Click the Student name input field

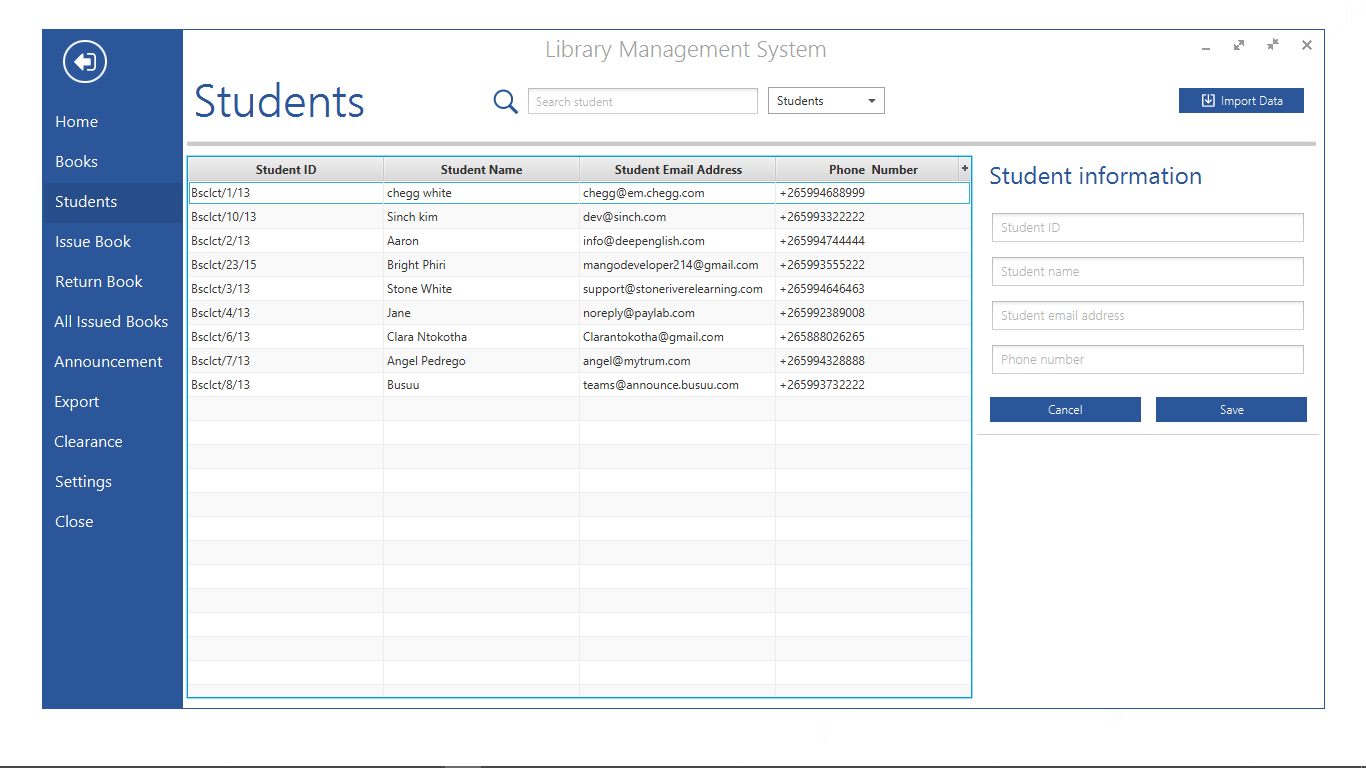1147,271
